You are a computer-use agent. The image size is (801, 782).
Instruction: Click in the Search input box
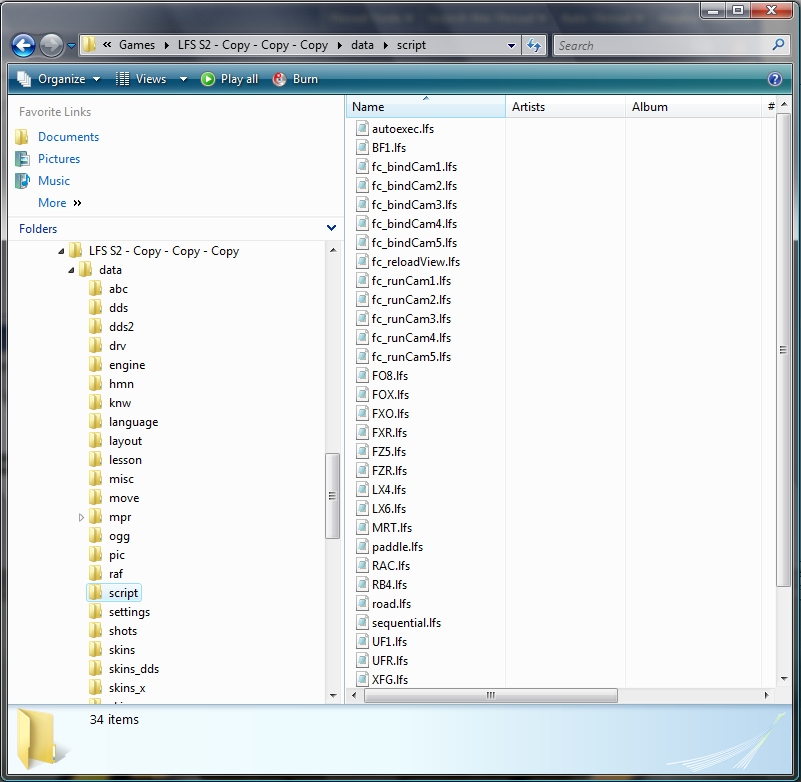coord(663,45)
